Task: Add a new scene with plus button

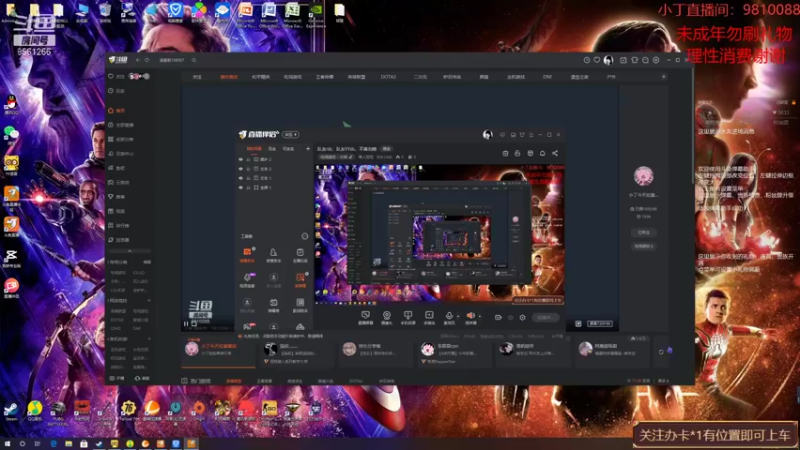Action: [x=308, y=149]
